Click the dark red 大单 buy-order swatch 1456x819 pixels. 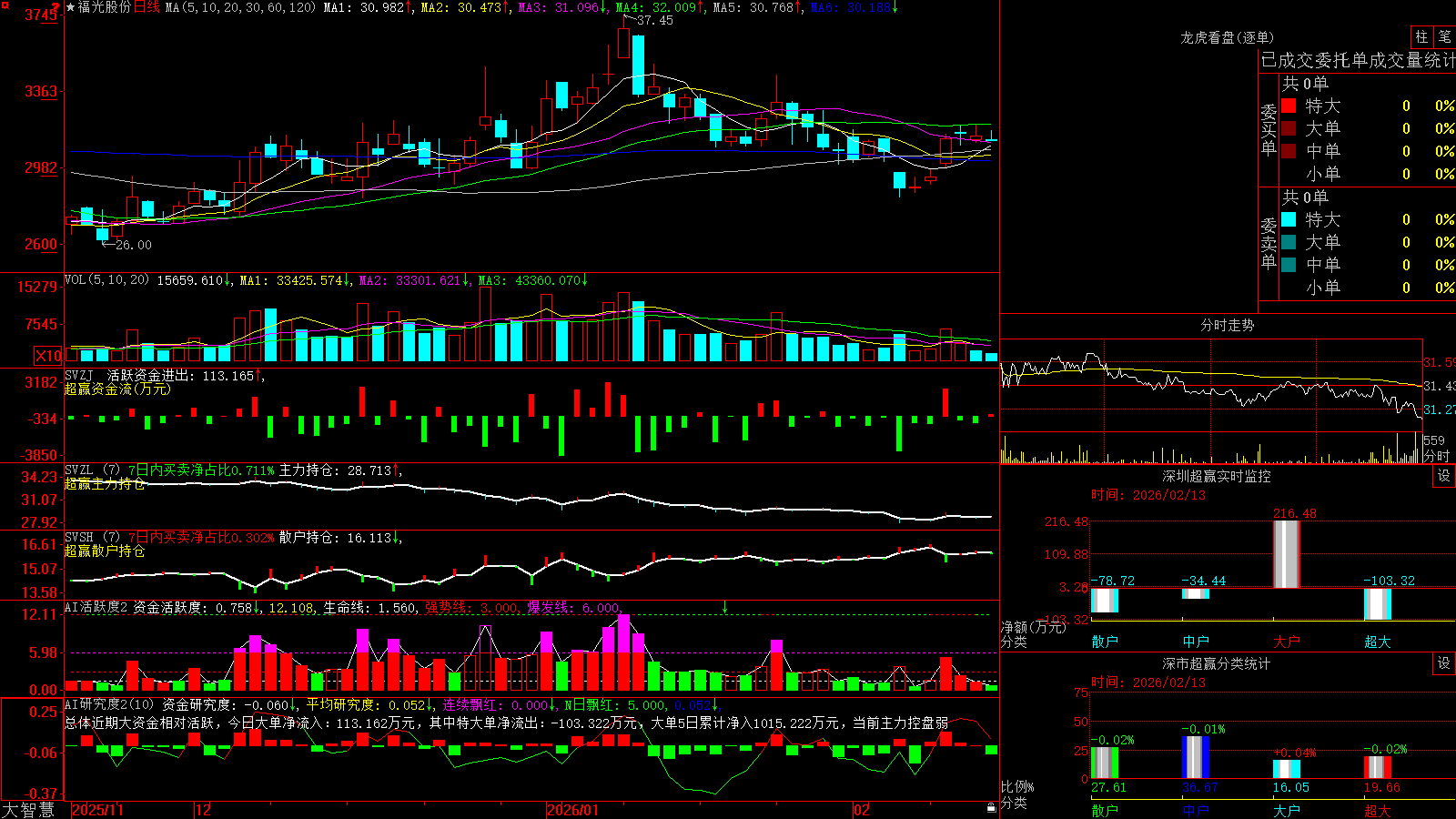1289,128
